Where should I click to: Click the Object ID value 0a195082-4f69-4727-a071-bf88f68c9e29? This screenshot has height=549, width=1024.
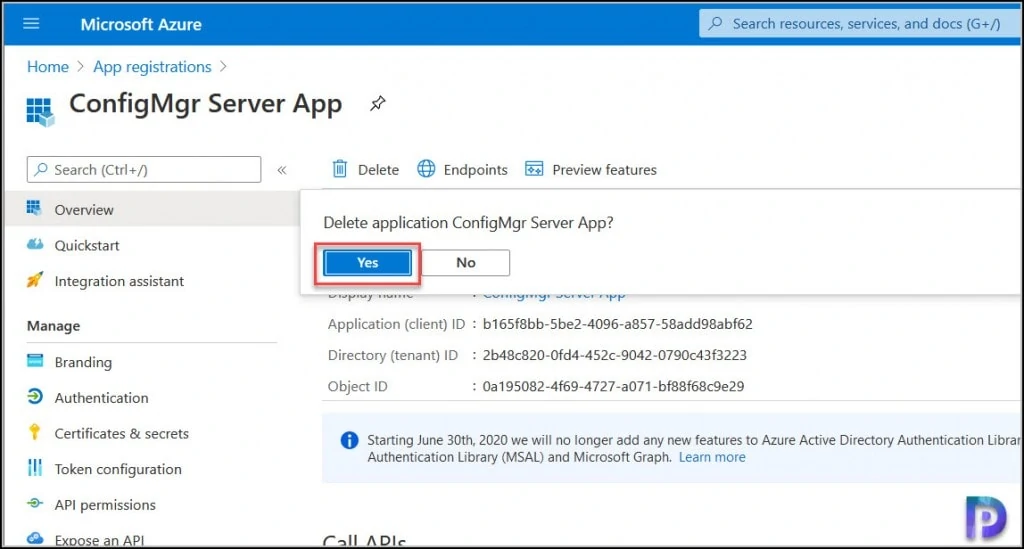coord(613,386)
